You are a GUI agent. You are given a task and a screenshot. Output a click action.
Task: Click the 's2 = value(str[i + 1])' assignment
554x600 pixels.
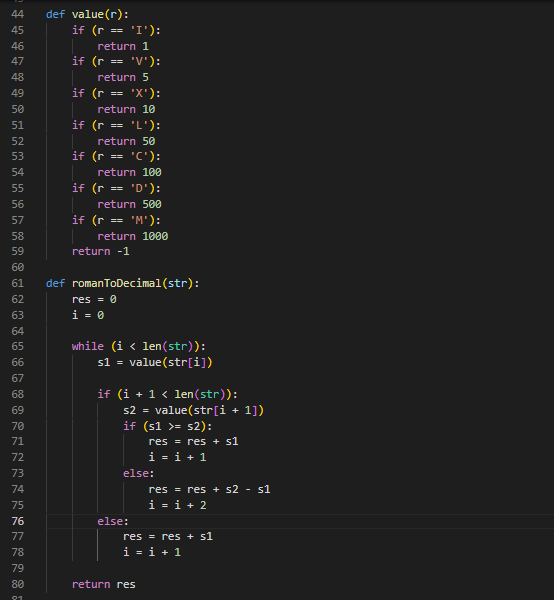(x=193, y=410)
